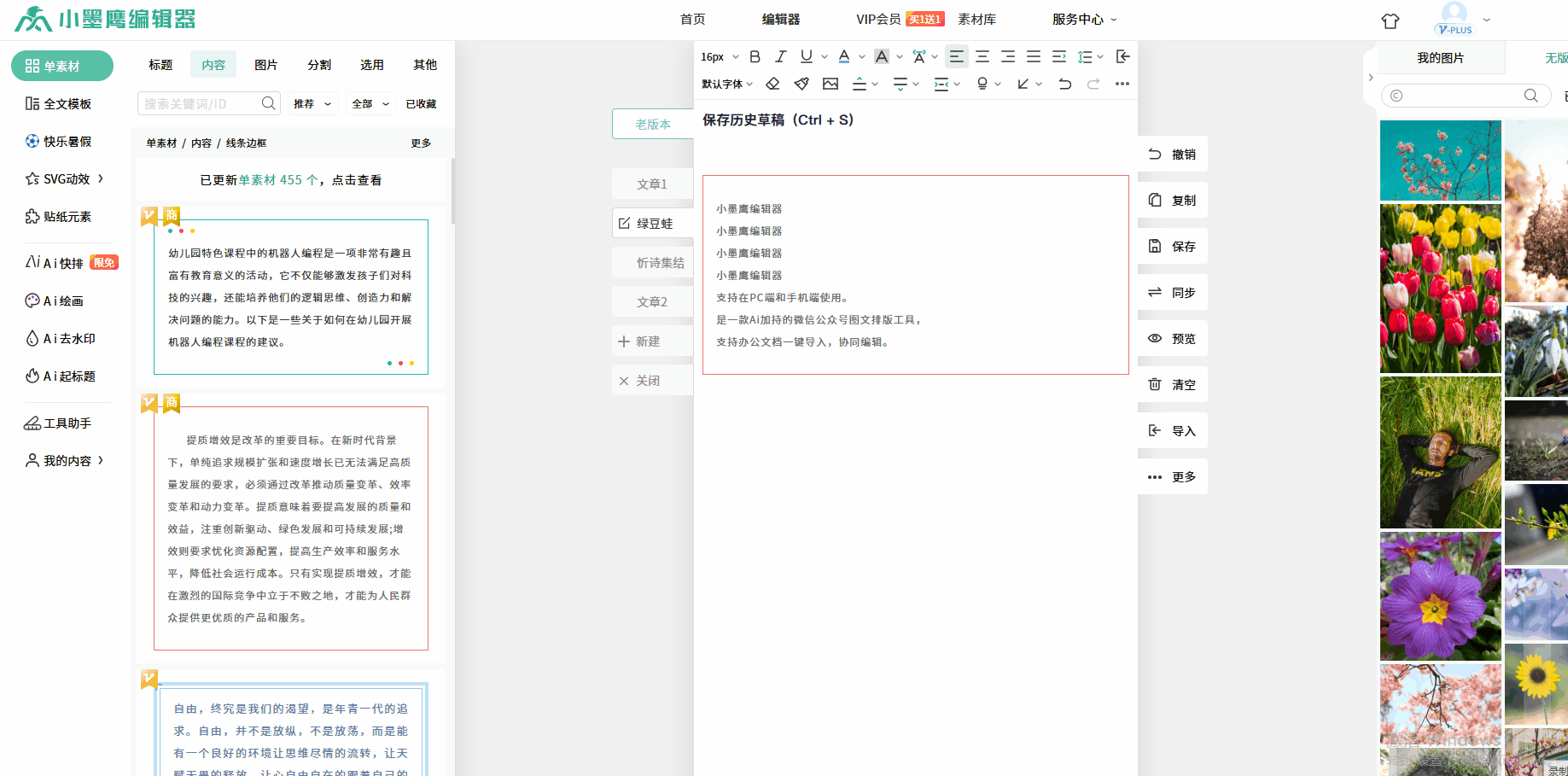Screen dimensions: 1568x776
Task: Click the 同步 sync button
Action: pyautogui.click(x=1173, y=293)
